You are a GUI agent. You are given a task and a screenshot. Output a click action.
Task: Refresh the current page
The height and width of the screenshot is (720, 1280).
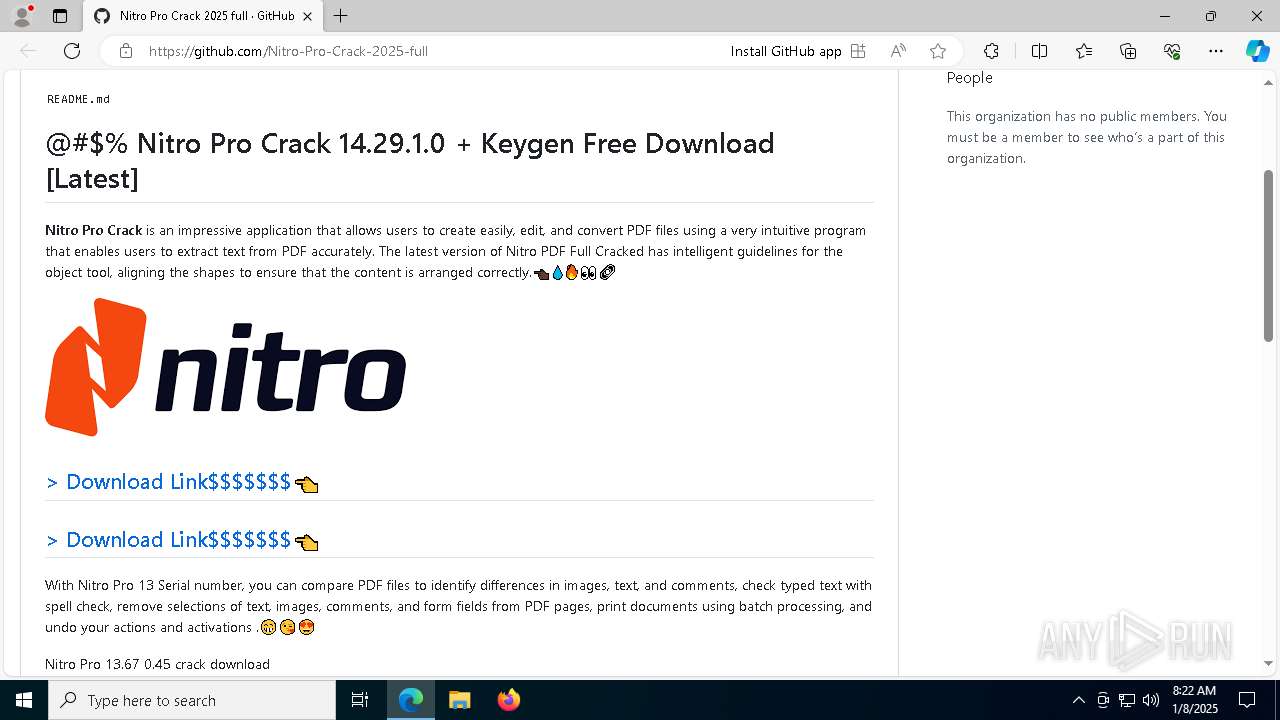click(72, 51)
